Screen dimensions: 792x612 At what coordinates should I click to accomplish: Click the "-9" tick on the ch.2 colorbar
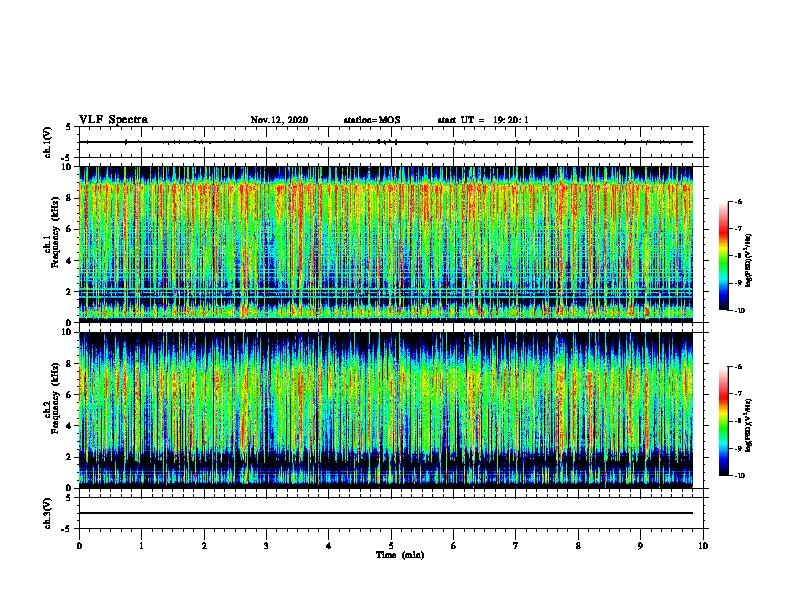(x=738, y=448)
